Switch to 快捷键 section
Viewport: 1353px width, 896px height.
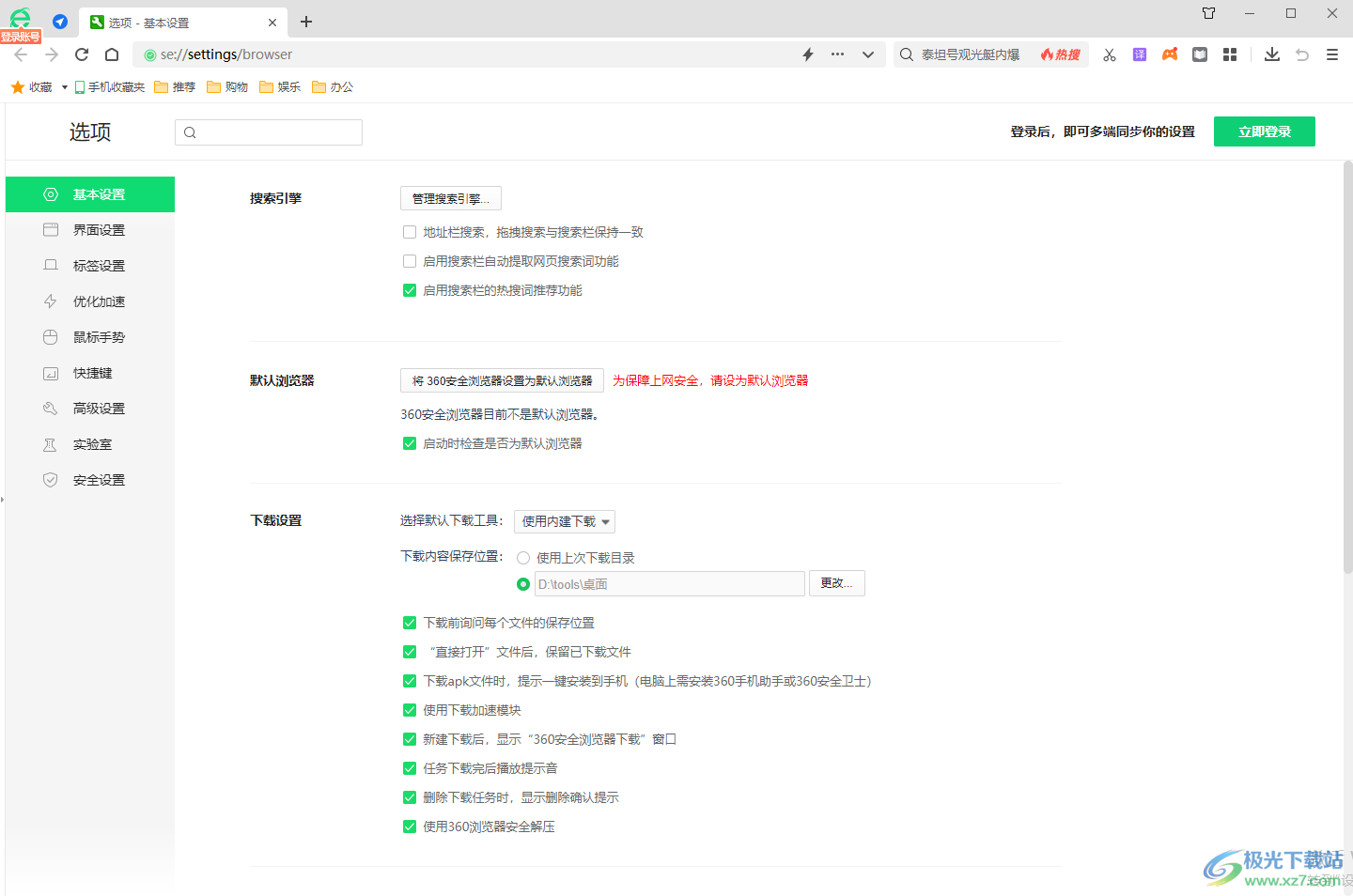coord(90,373)
